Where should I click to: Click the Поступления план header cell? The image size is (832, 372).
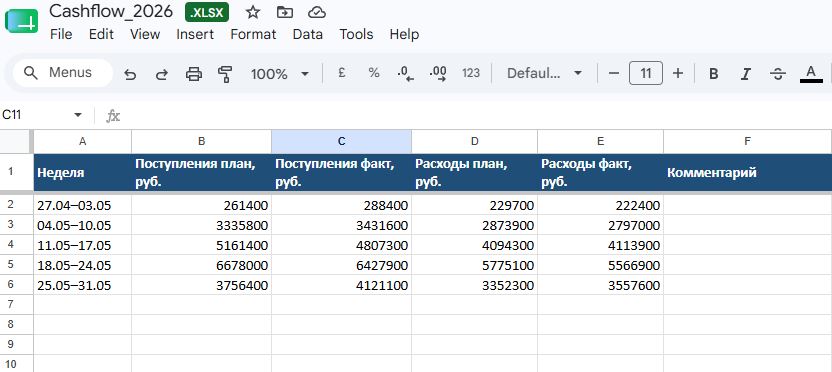coord(202,172)
